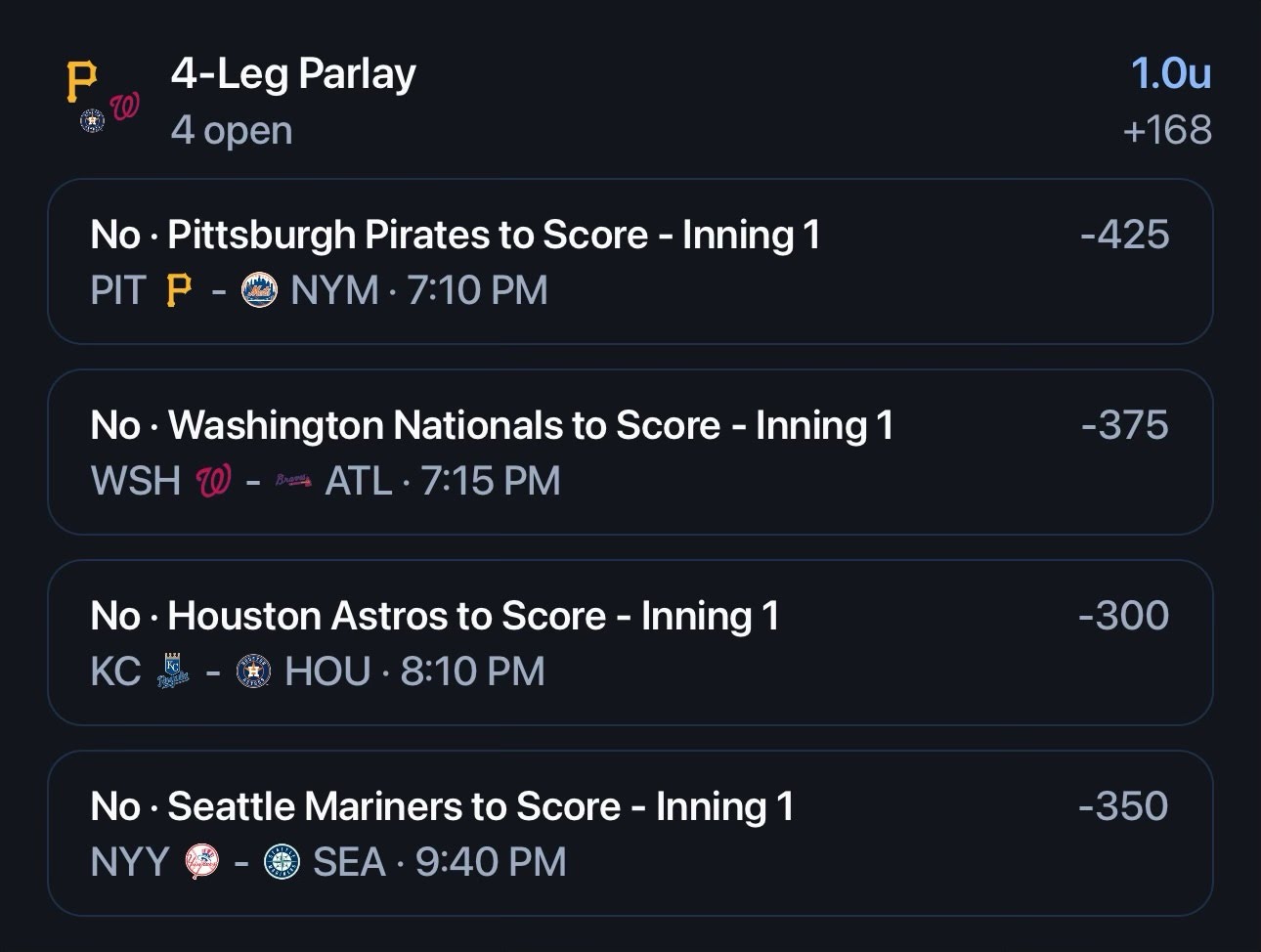
Task: Click the 4 open status text
Action: pyautogui.click(x=232, y=131)
